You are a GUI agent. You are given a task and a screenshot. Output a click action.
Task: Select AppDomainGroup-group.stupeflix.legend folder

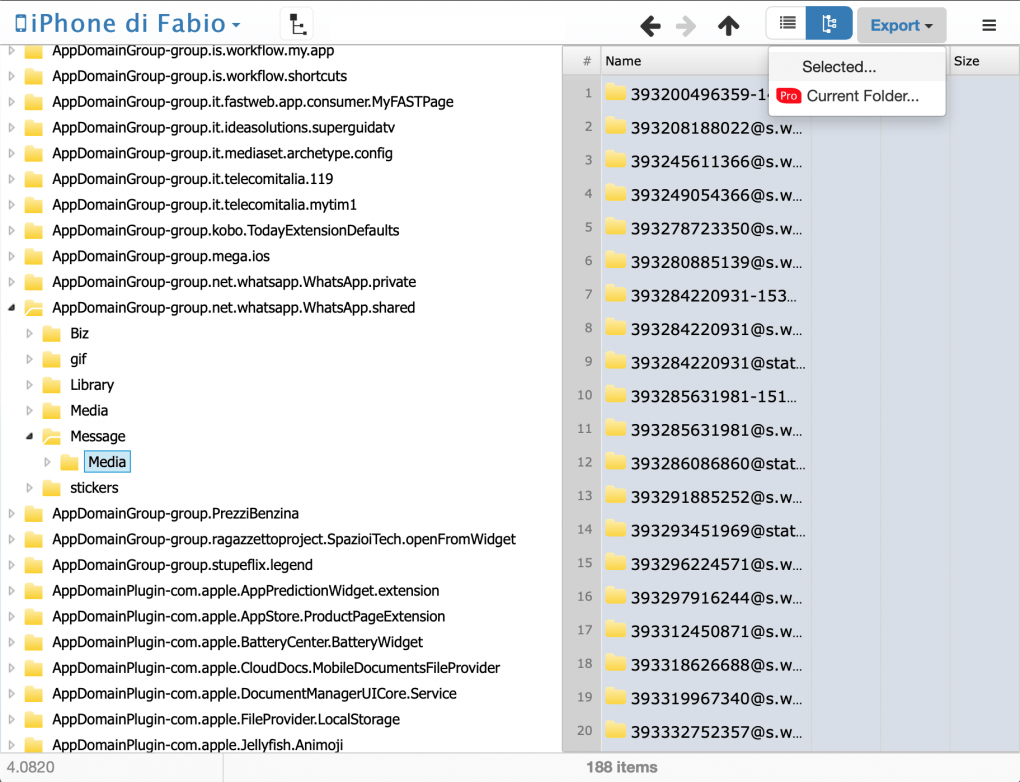point(182,565)
